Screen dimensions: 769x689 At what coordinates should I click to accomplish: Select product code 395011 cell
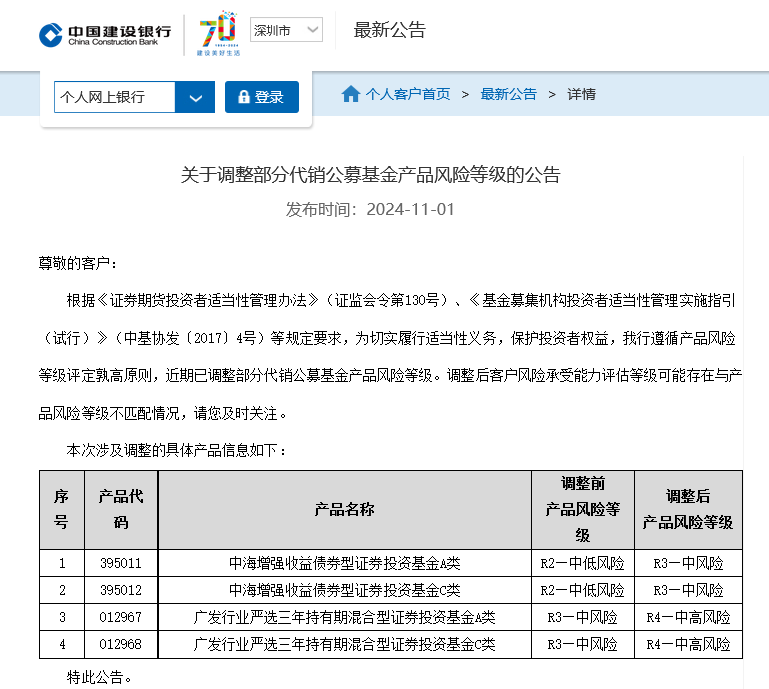click(x=121, y=563)
